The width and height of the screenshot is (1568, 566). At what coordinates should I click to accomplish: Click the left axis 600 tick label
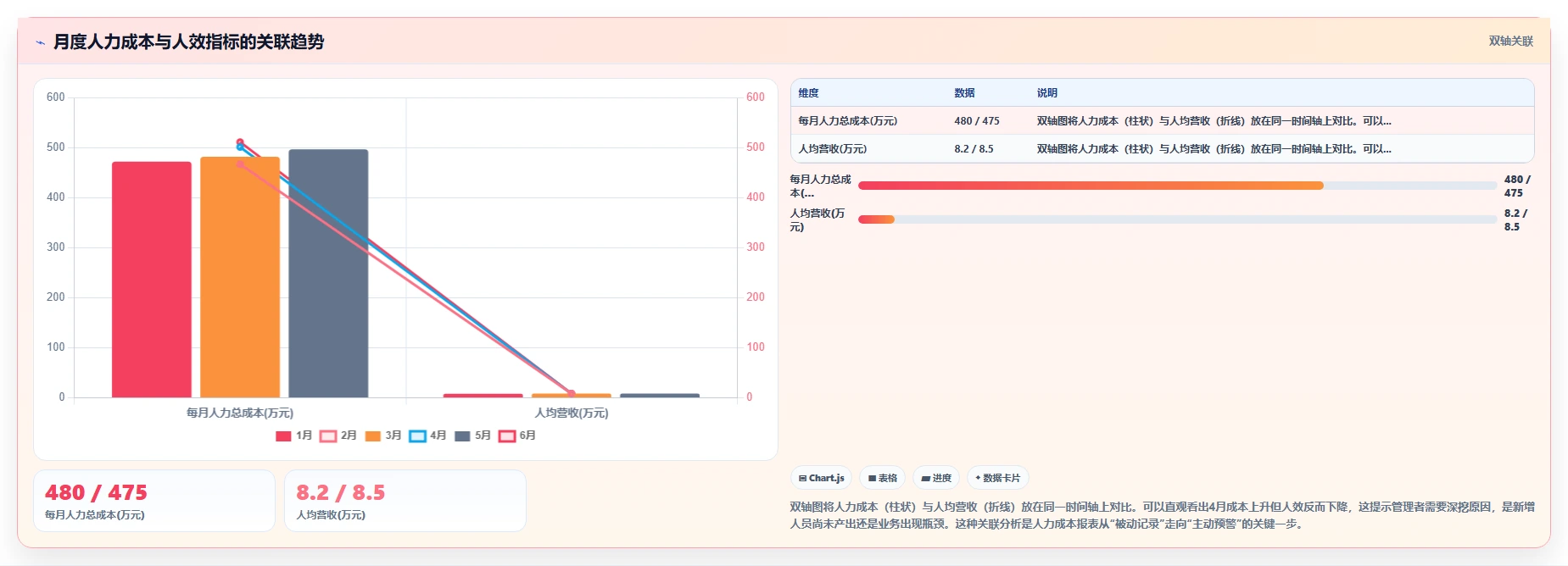click(x=56, y=97)
